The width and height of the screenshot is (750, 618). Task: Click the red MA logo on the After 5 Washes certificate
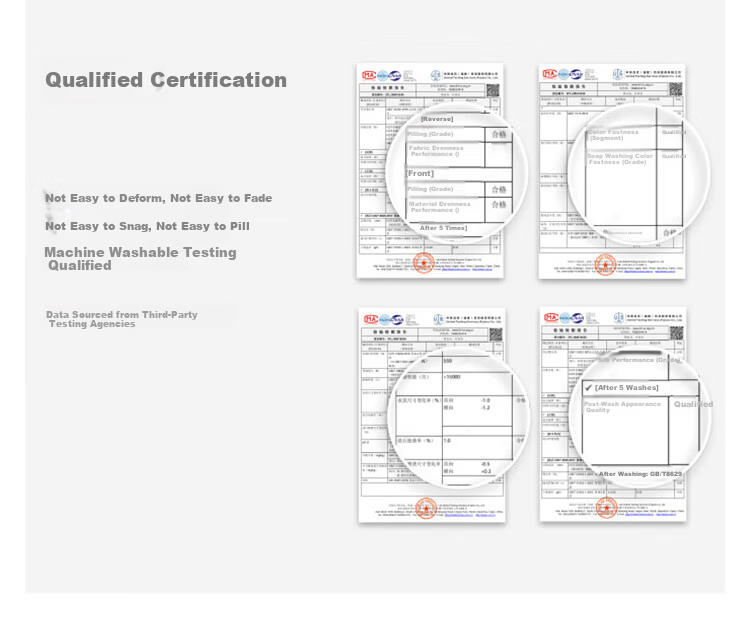tap(551, 317)
